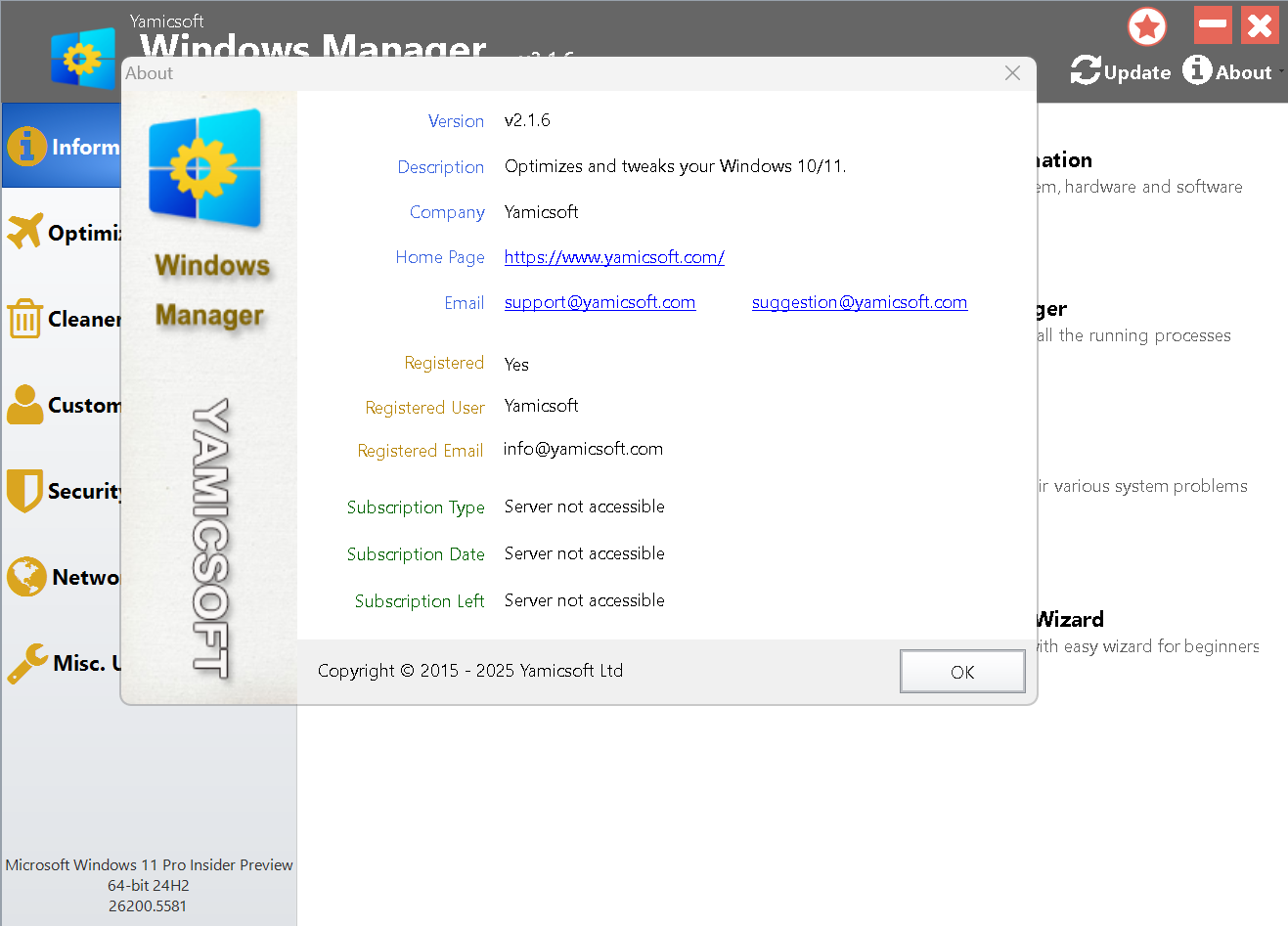Click the 'Home Page' field label

440,257
